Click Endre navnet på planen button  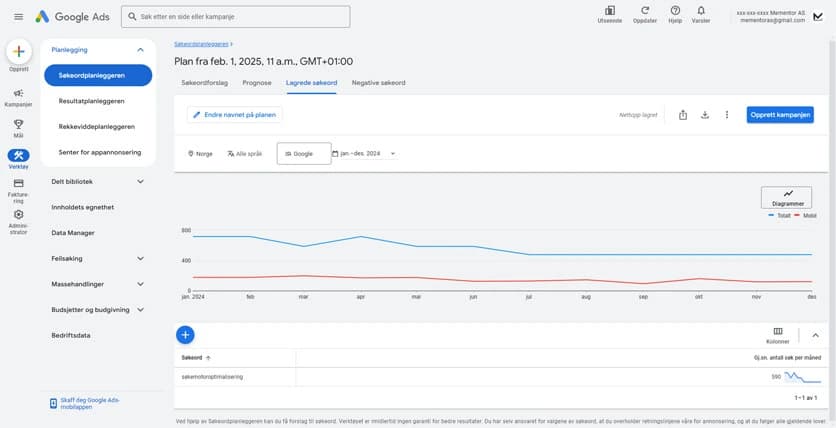click(235, 115)
